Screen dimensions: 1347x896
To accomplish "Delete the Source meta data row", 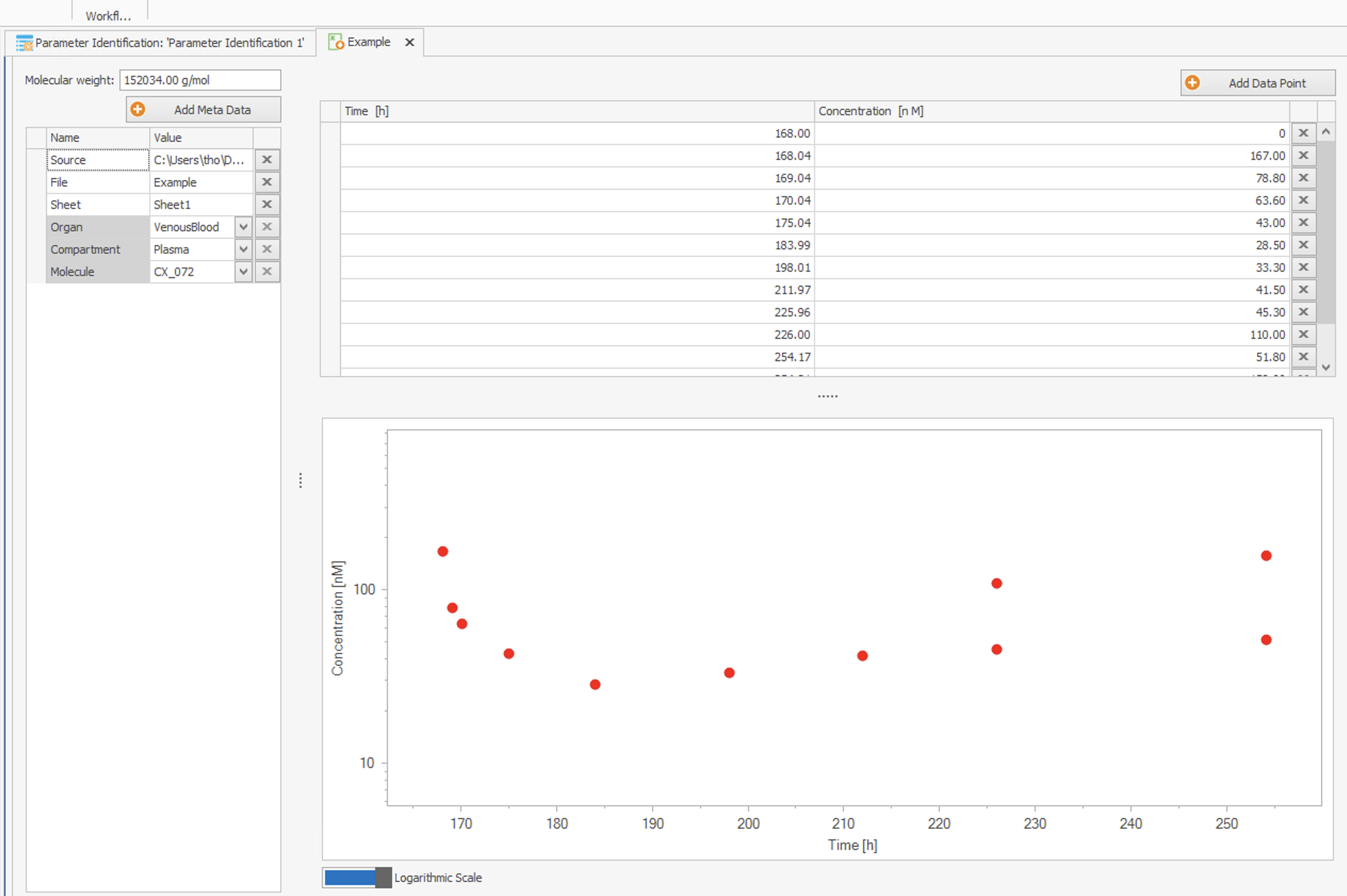I will tap(267, 160).
